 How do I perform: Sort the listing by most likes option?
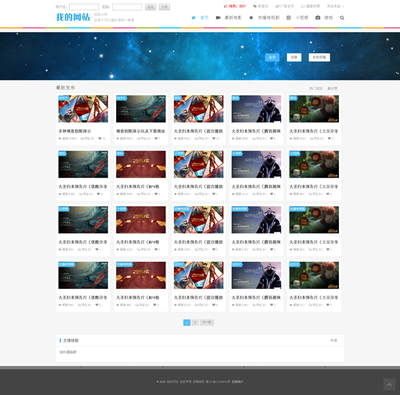tap(332, 89)
